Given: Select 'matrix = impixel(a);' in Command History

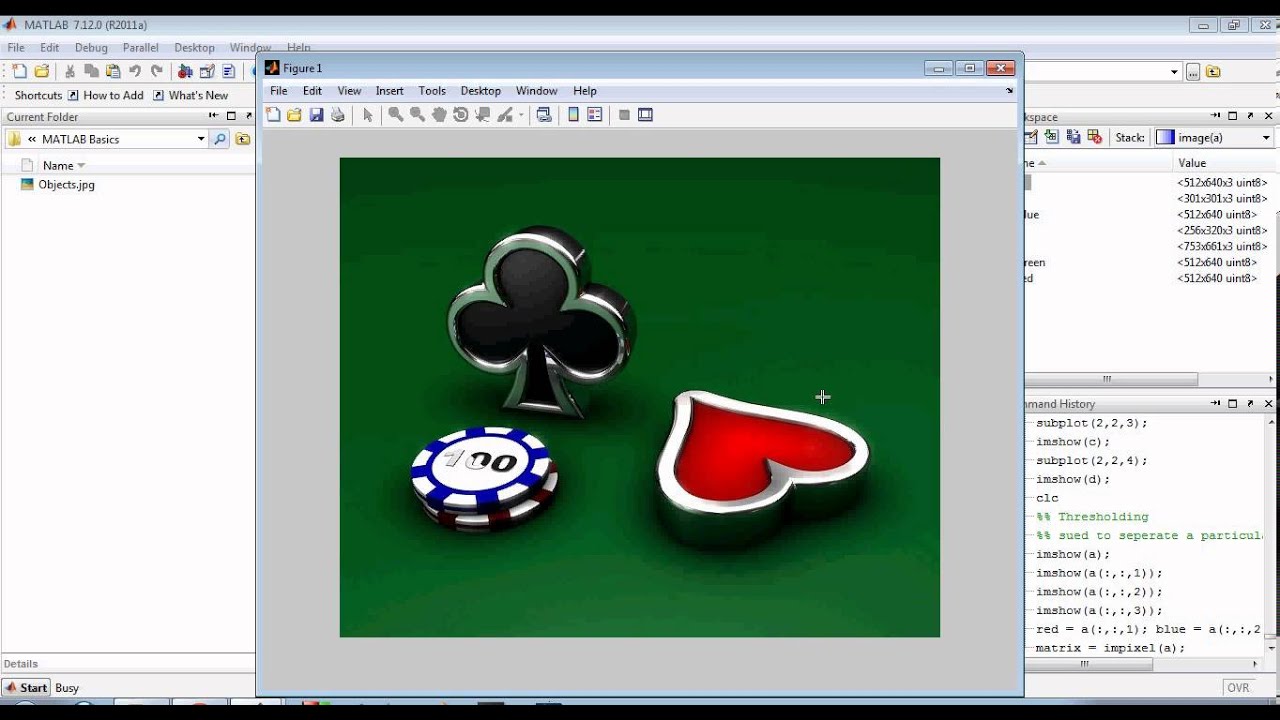Looking at the screenshot, I should [x=1110, y=648].
